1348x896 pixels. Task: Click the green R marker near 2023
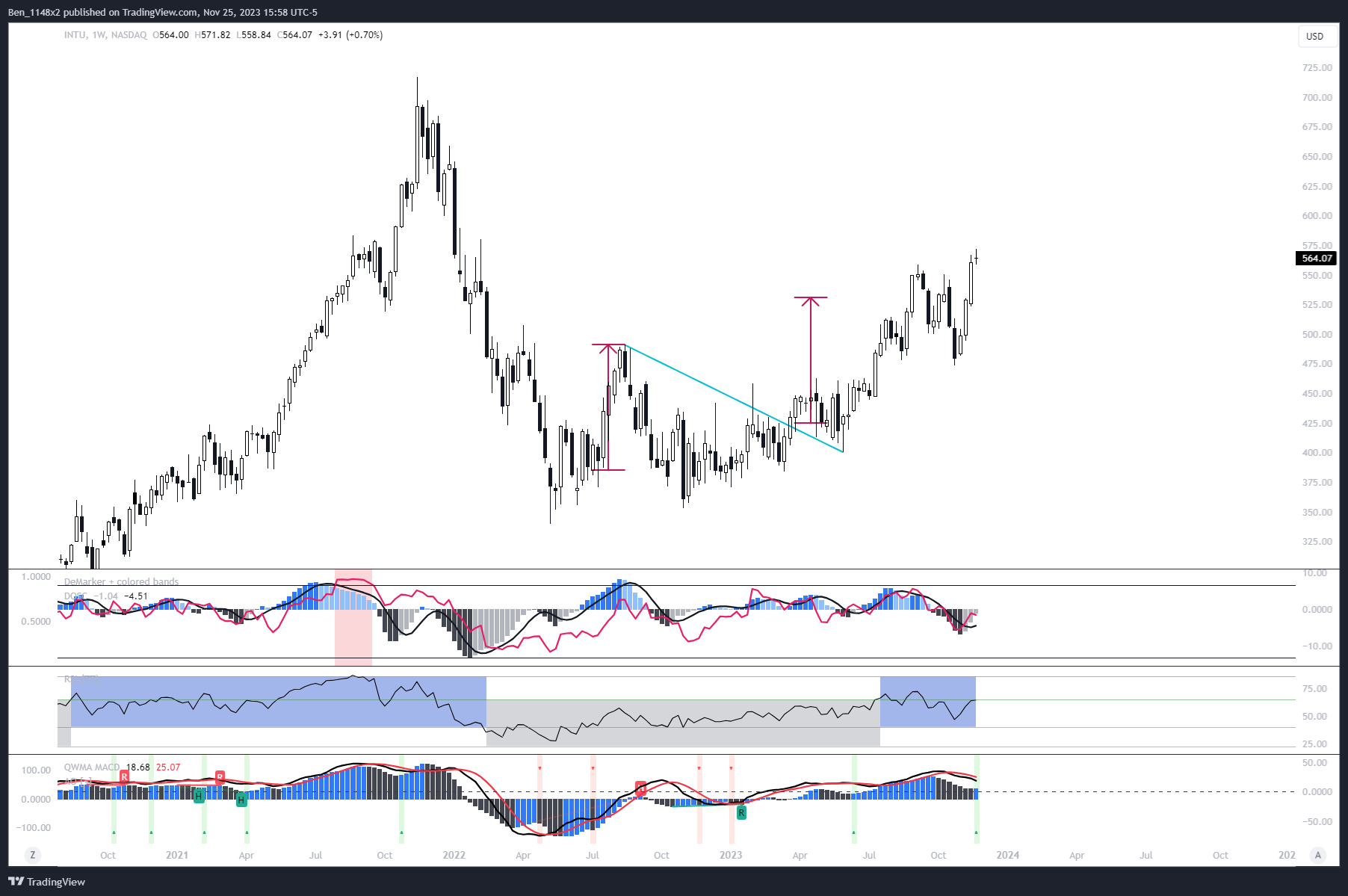point(741,812)
